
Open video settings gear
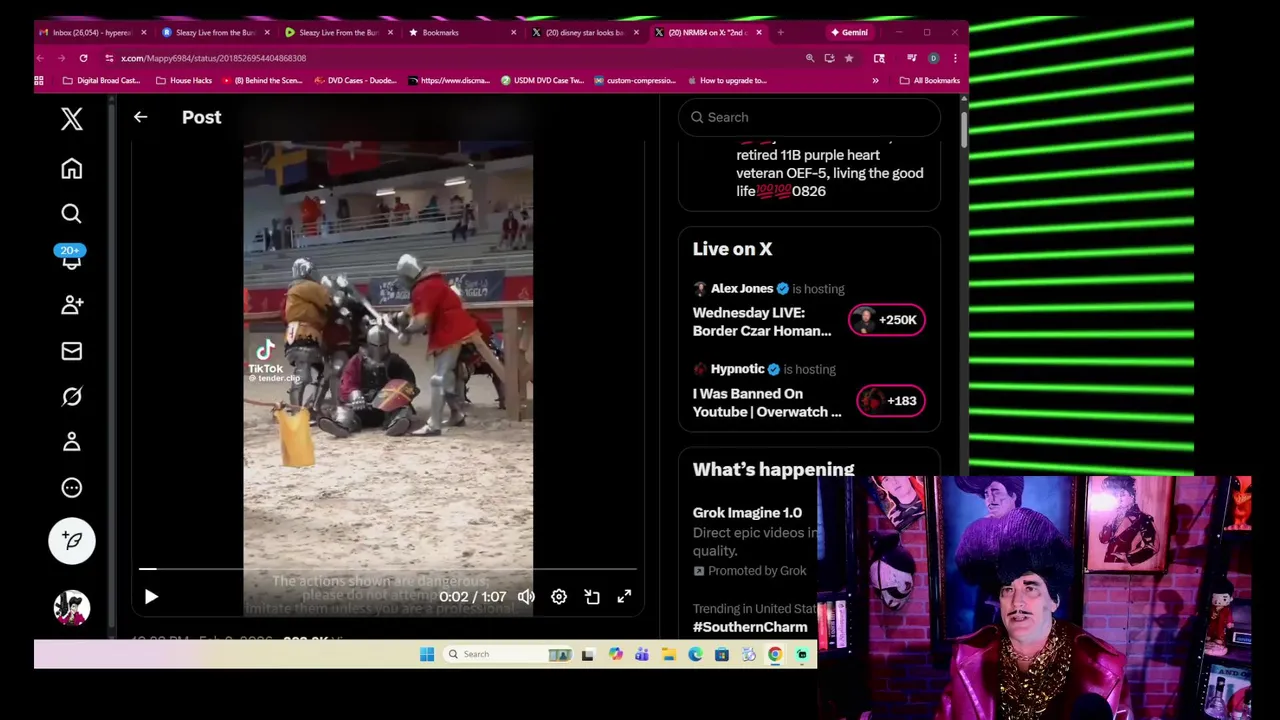pos(559,597)
